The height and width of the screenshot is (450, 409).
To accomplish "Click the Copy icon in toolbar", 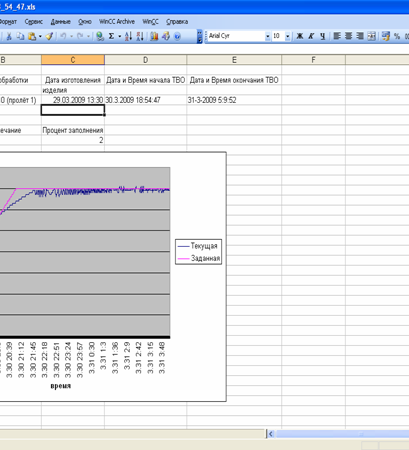I will (20, 36).
